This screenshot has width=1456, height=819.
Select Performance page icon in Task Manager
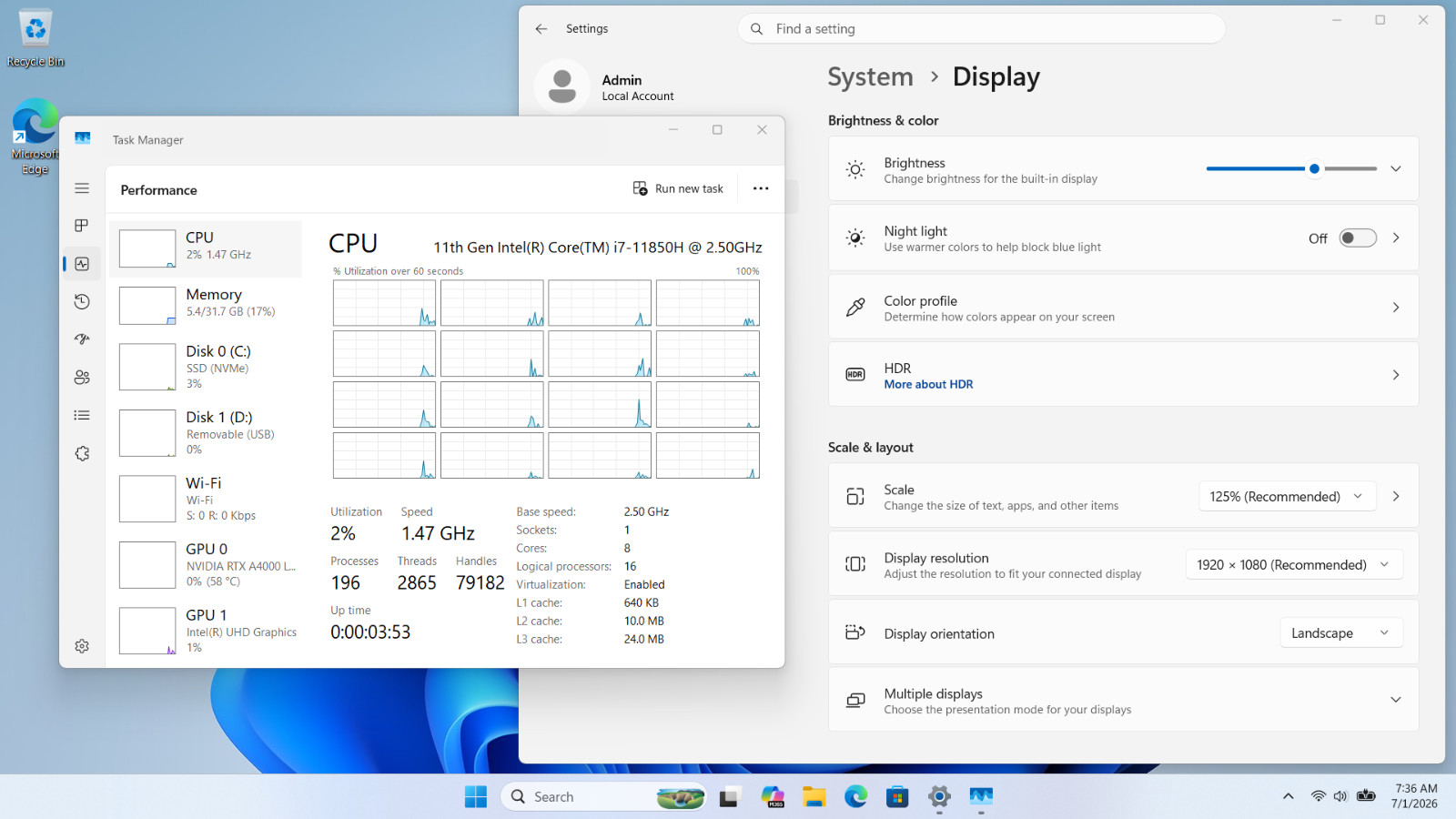(x=82, y=264)
